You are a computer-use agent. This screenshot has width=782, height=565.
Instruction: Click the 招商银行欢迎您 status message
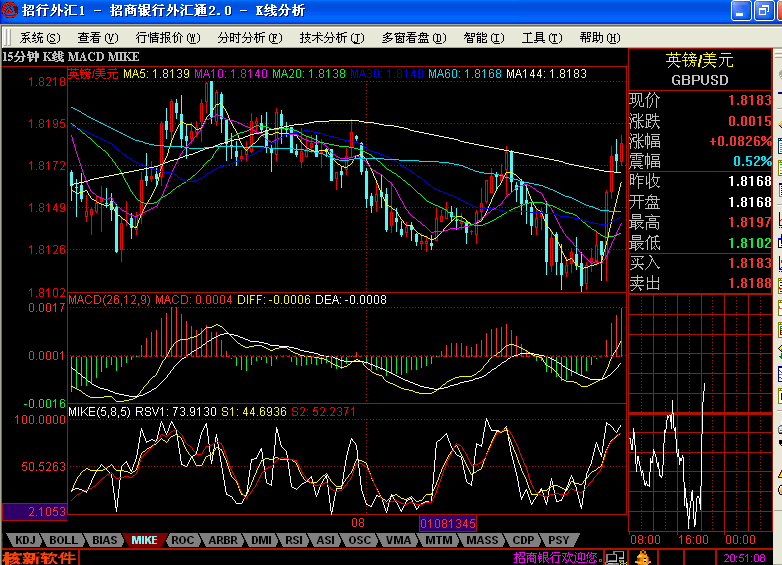pos(558,558)
